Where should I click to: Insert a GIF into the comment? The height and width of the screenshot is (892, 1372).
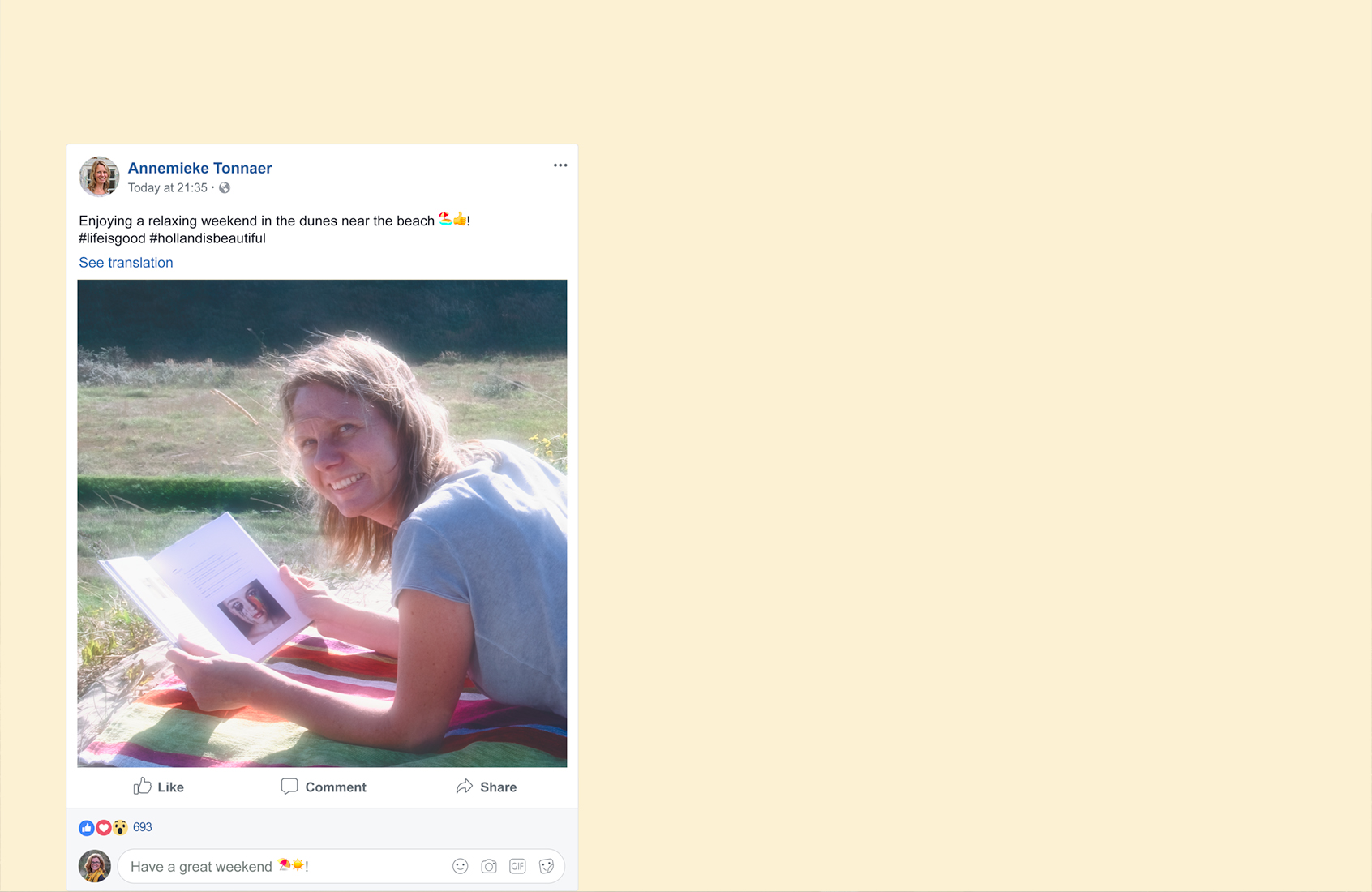tap(518, 866)
